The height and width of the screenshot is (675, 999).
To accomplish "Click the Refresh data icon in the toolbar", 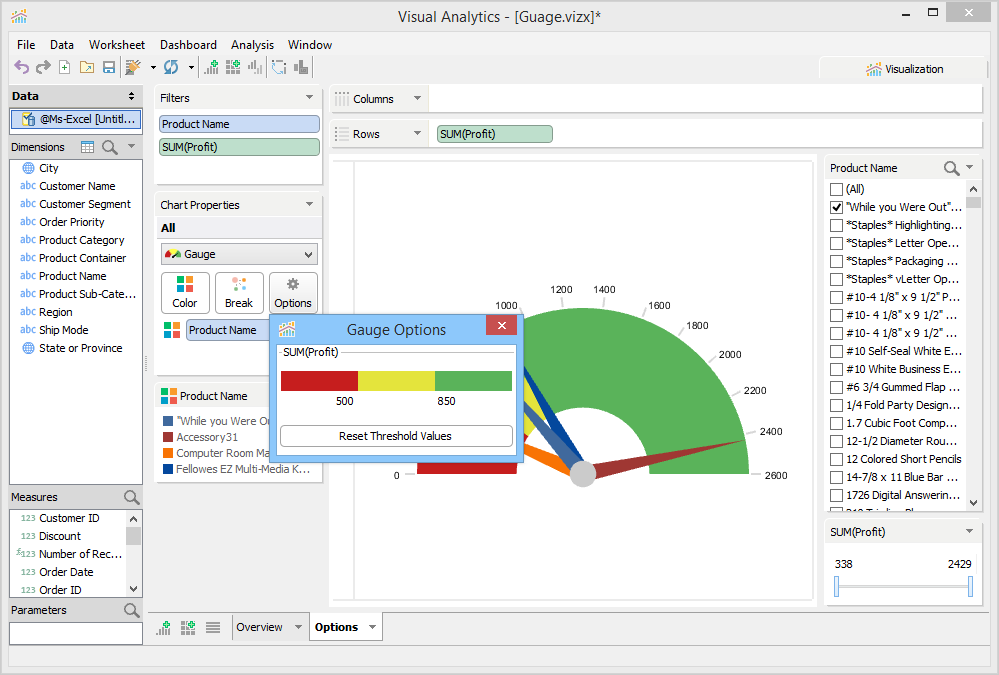I will 171,67.
